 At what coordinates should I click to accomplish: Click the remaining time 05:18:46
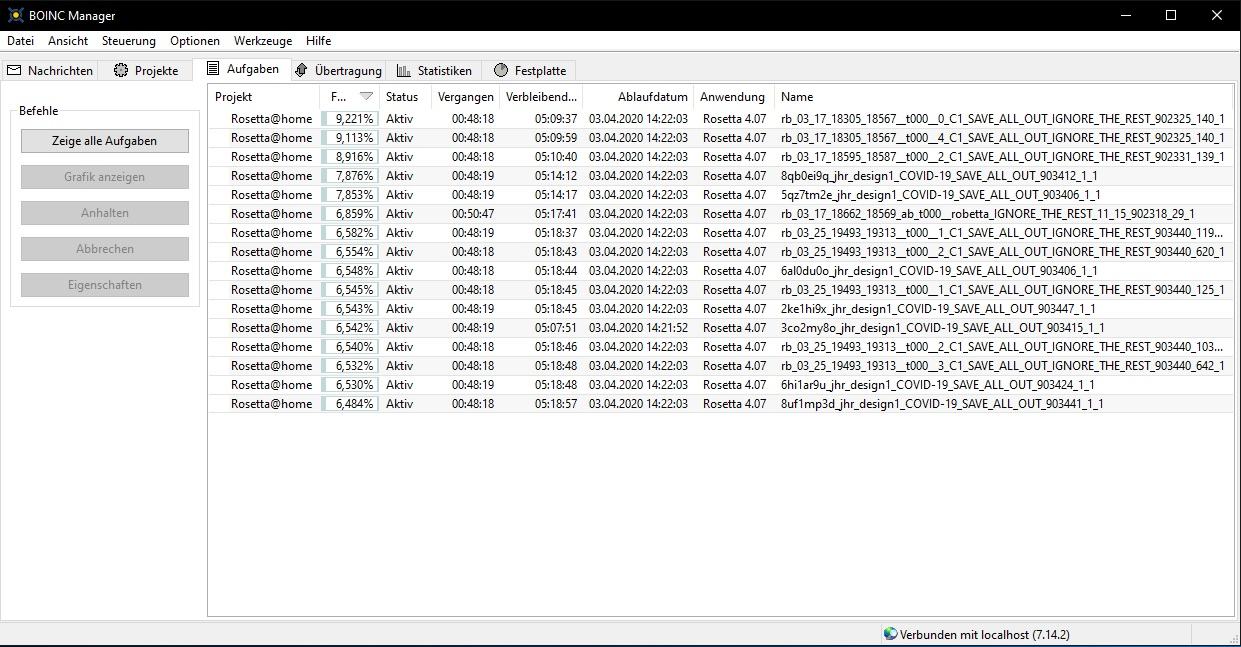[556, 347]
